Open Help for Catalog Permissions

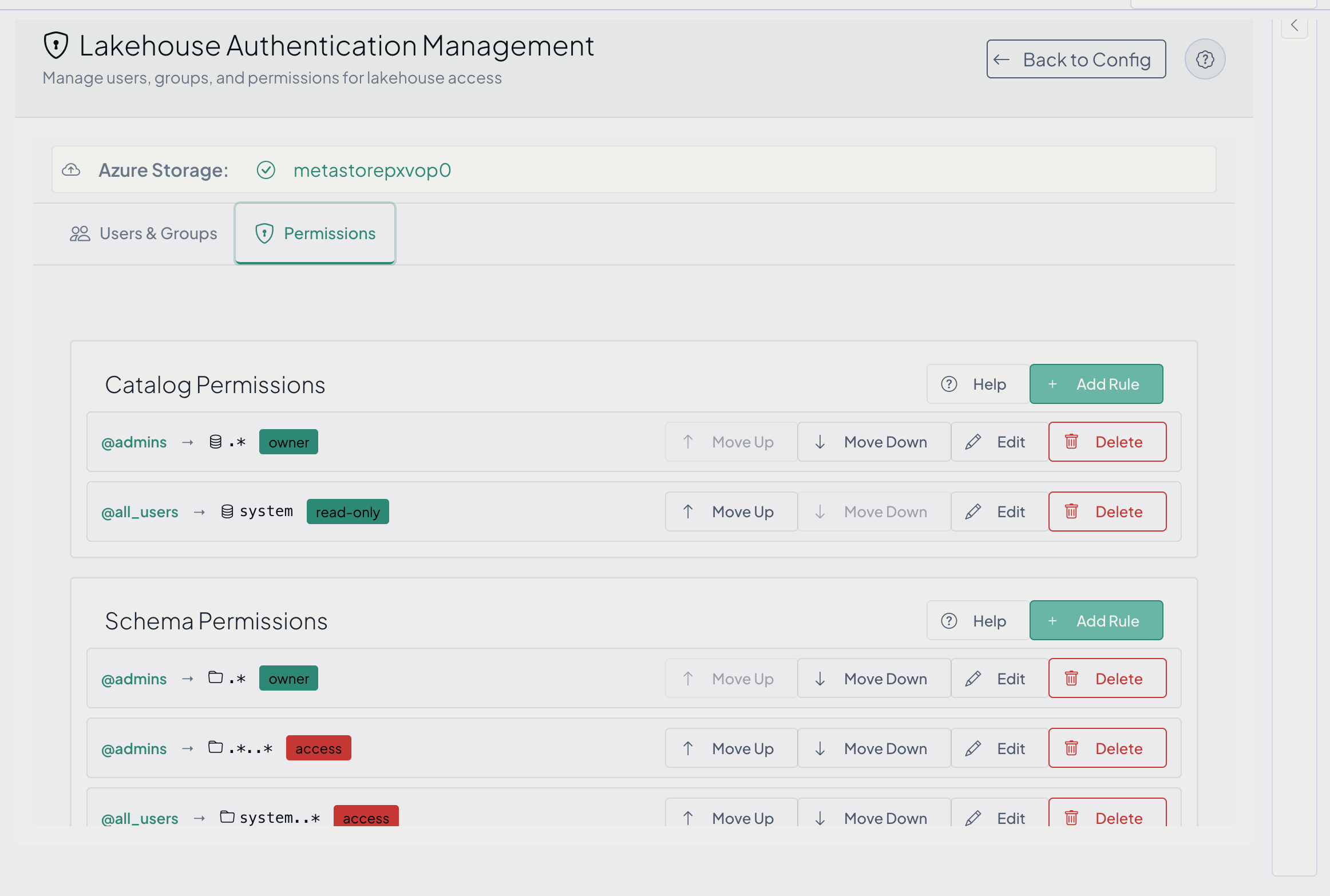[978, 384]
